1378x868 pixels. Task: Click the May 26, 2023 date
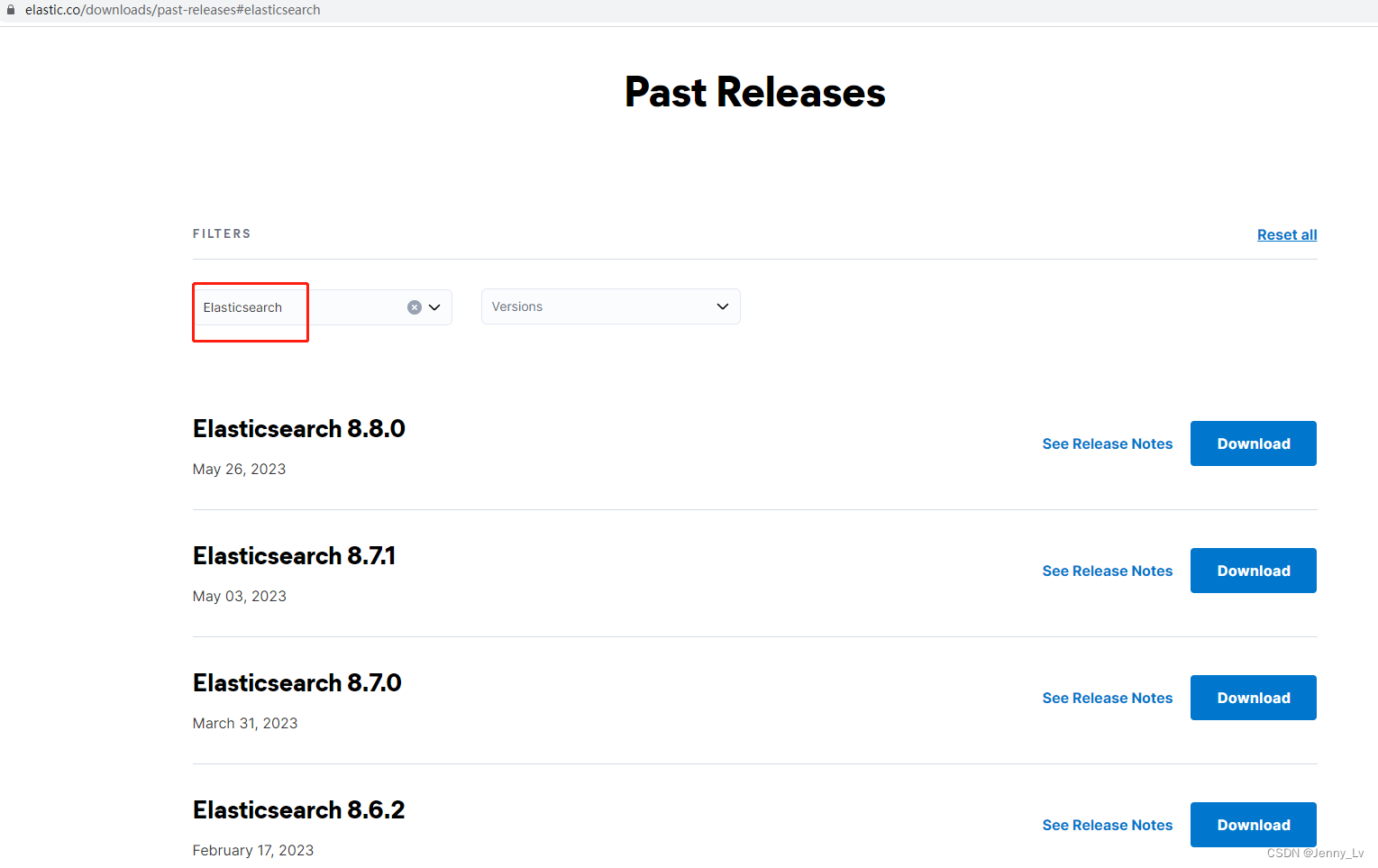pyautogui.click(x=239, y=469)
